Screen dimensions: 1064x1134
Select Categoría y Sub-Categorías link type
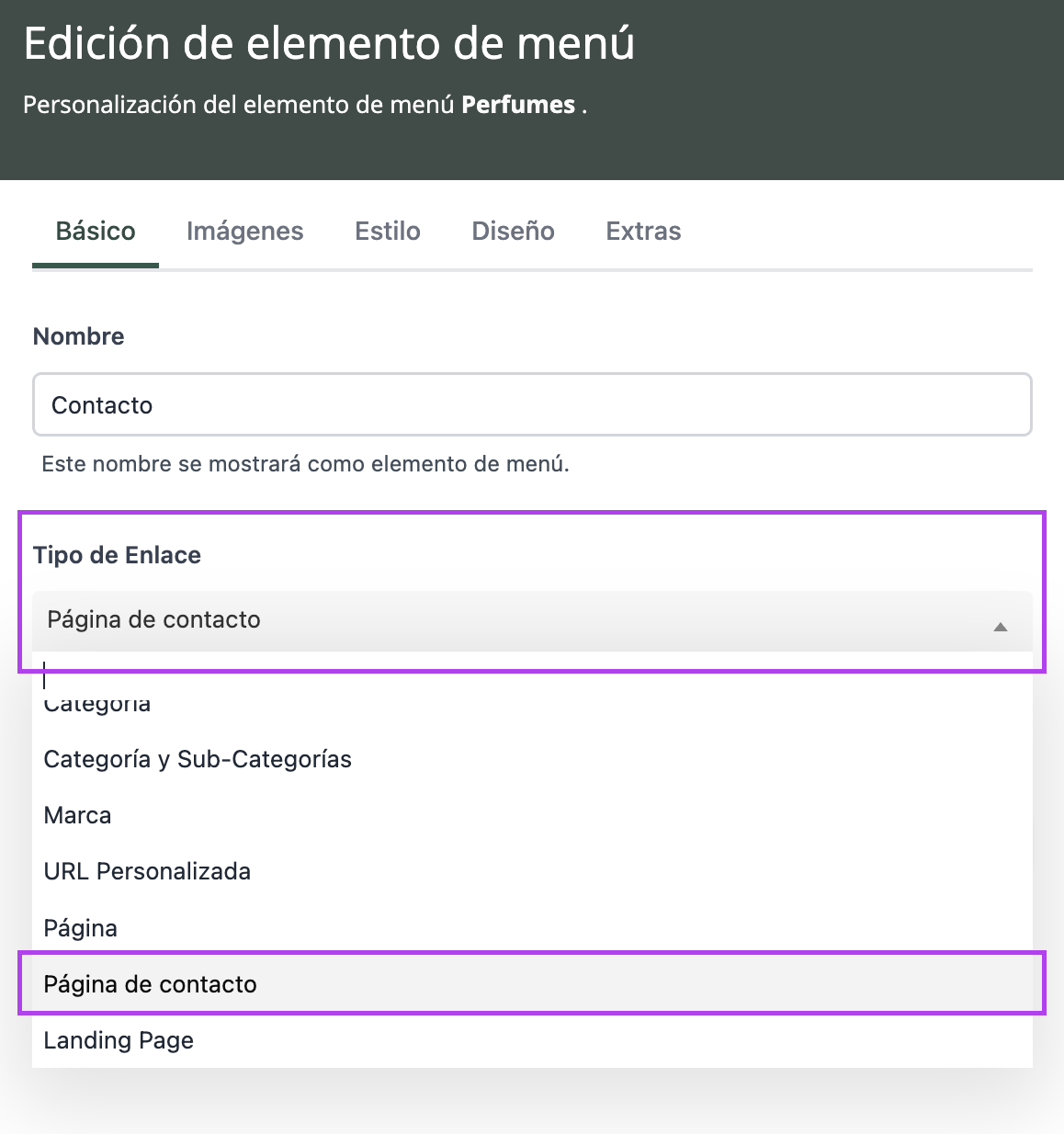(198, 760)
